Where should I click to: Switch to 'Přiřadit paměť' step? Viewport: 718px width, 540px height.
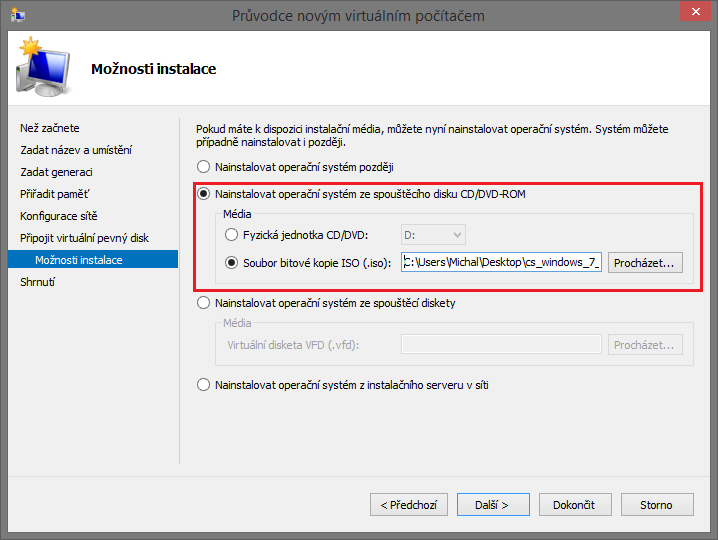click(x=55, y=194)
